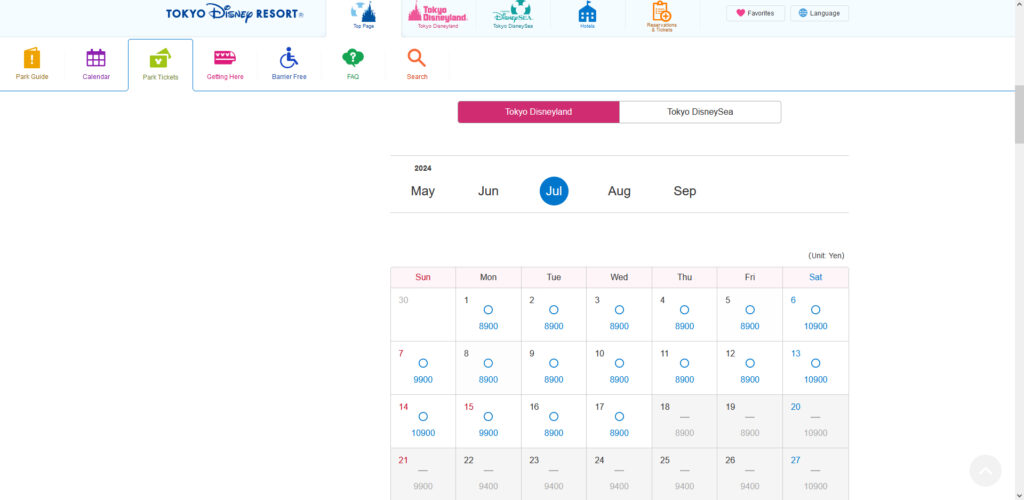Viewport: 1024px width, 500px height.
Task: Select the Park Tickets tab
Action: [161, 65]
